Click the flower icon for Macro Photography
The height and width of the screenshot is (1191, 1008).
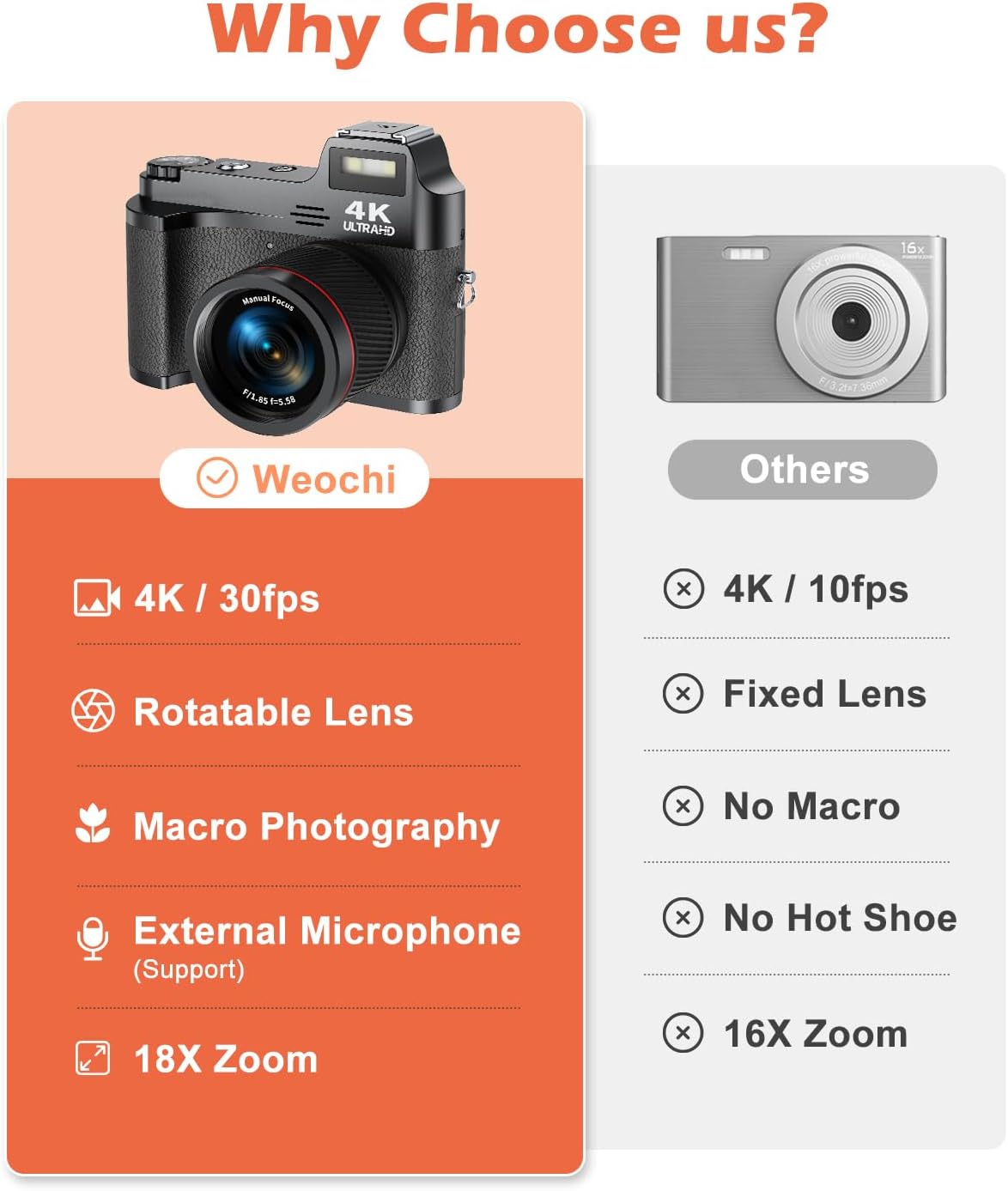click(x=93, y=824)
